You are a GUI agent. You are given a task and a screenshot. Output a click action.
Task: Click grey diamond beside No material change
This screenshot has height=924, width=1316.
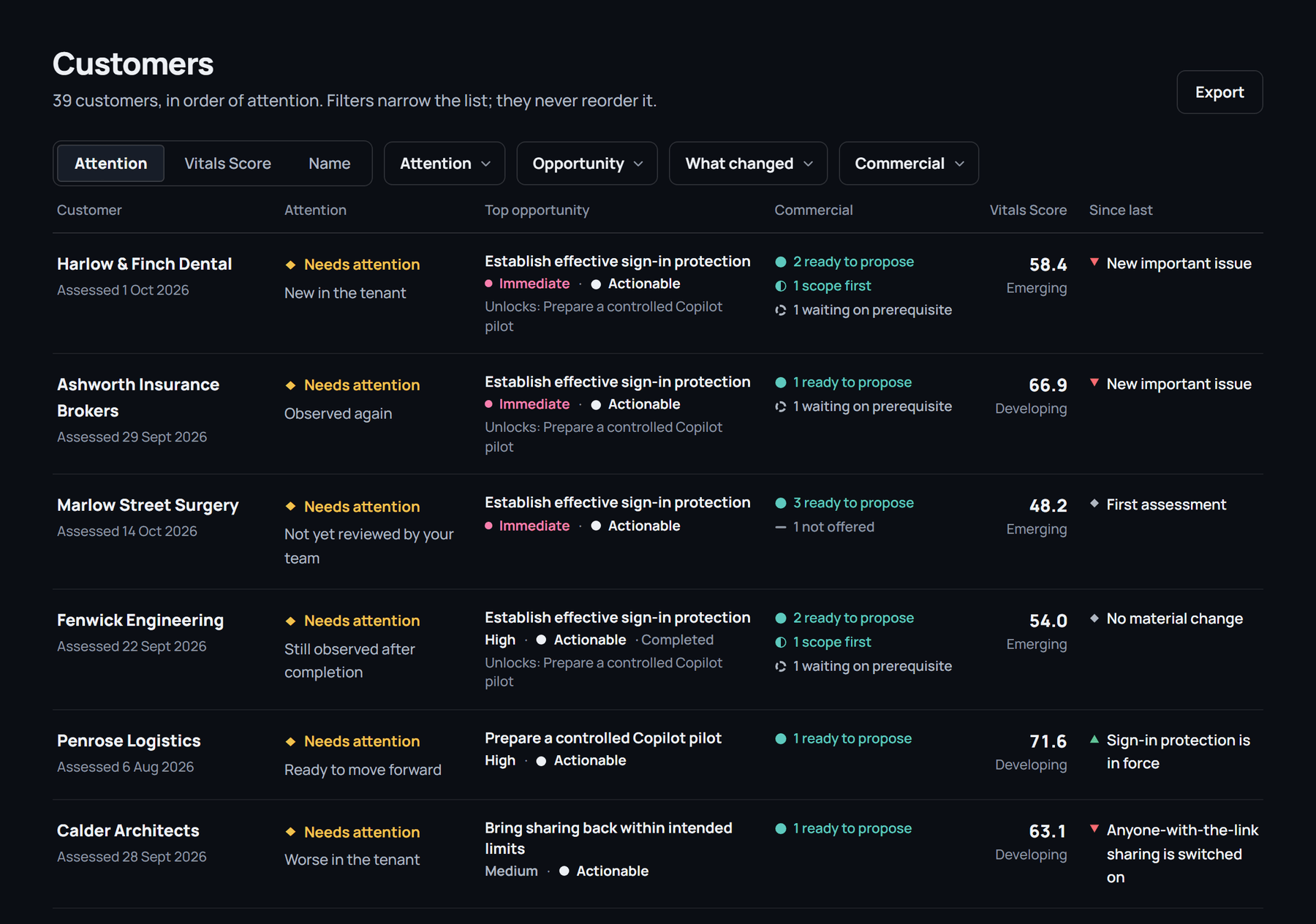1094,618
